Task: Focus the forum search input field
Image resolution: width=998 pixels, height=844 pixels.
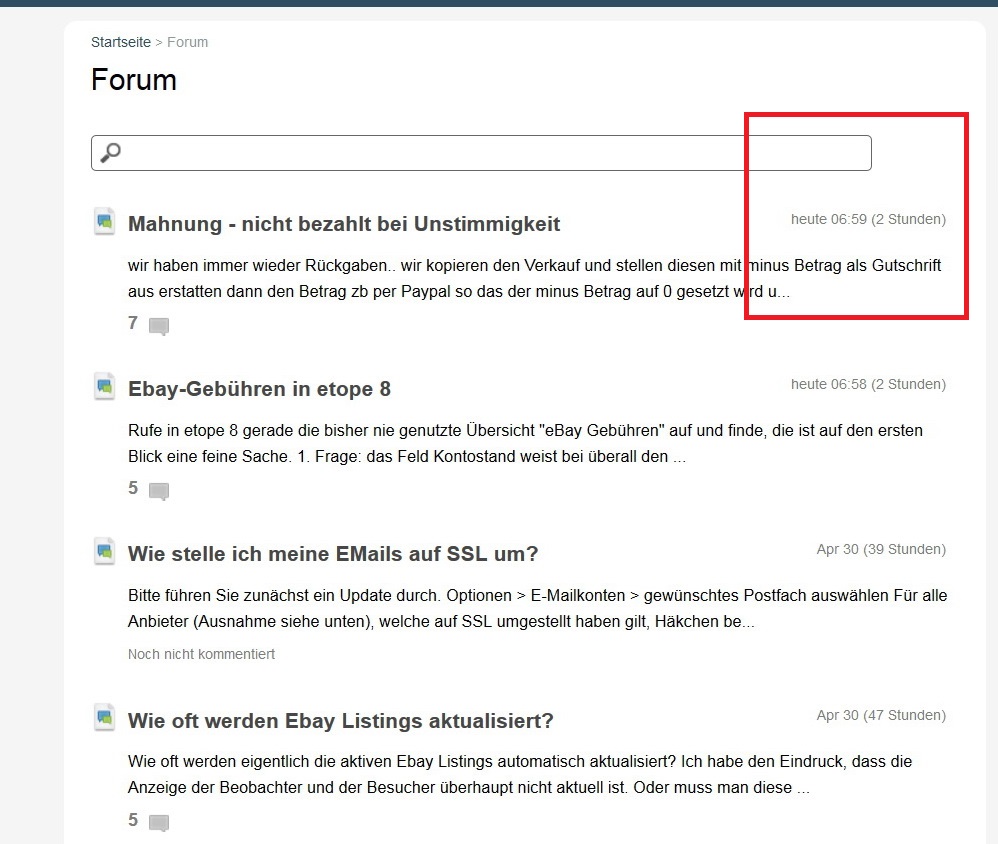Action: [x=490, y=153]
